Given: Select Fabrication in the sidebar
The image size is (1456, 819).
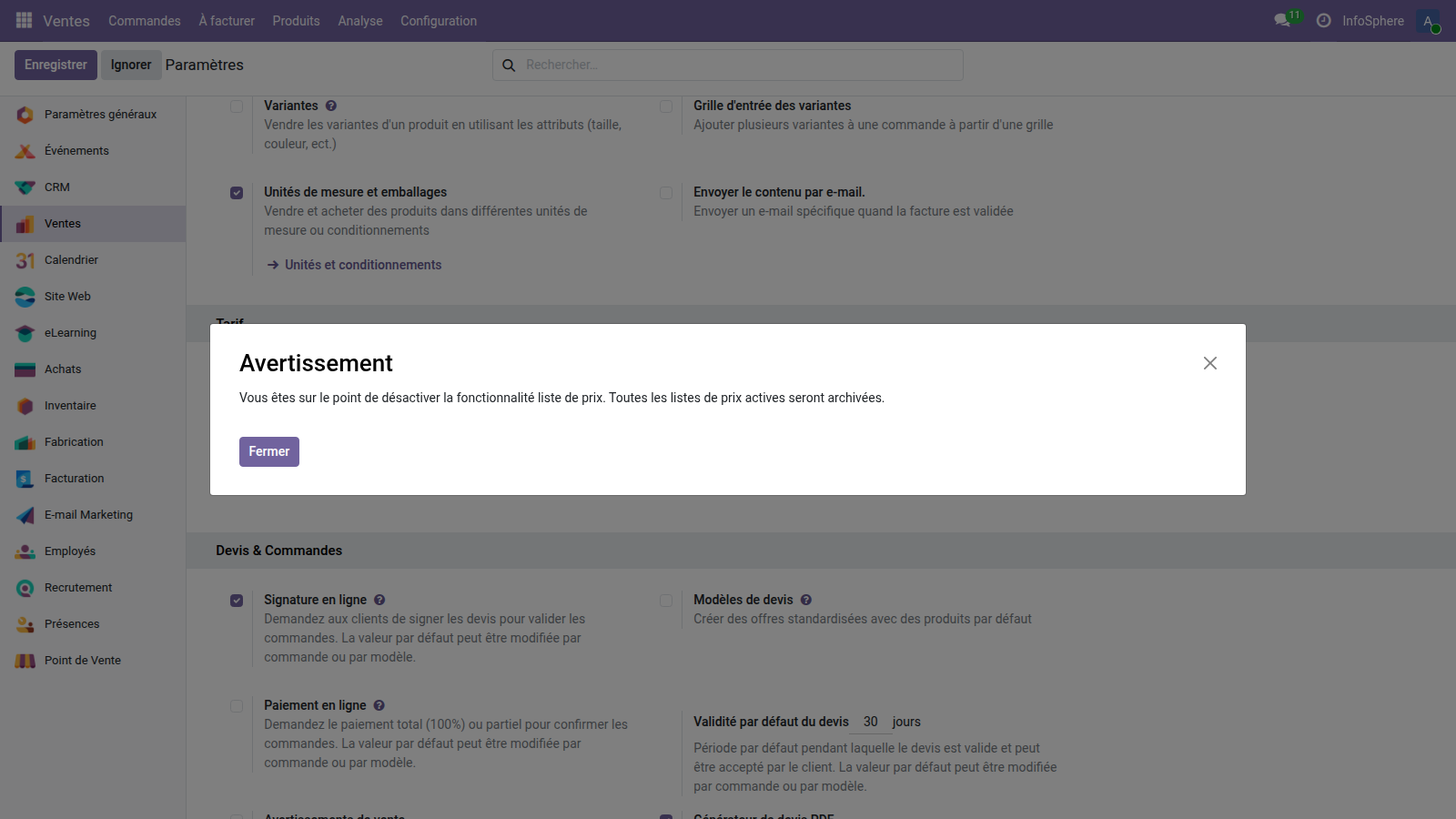Looking at the screenshot, I should (73, 441).
